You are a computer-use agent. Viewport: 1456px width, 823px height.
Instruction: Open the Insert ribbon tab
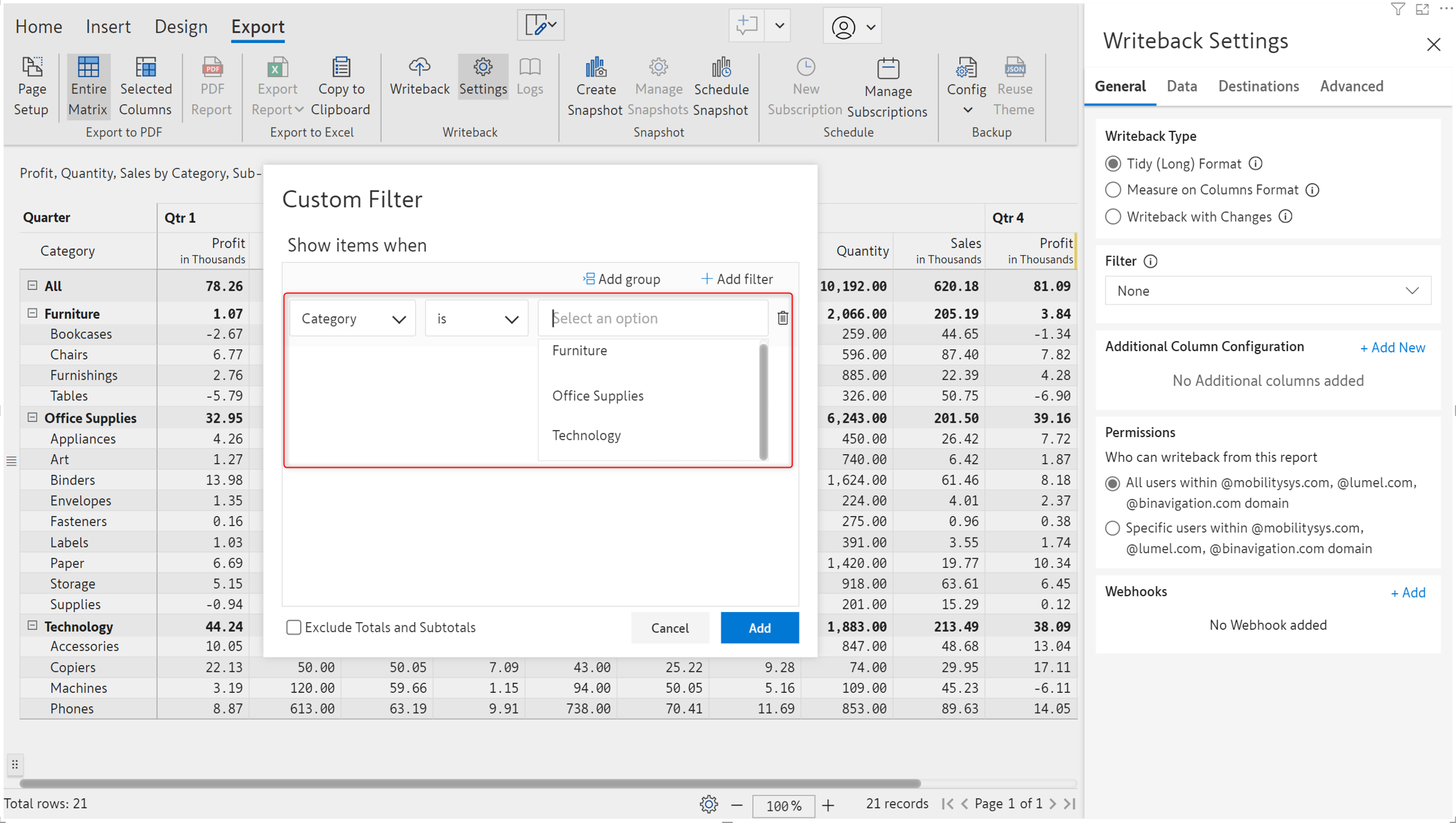pos(108,27)
